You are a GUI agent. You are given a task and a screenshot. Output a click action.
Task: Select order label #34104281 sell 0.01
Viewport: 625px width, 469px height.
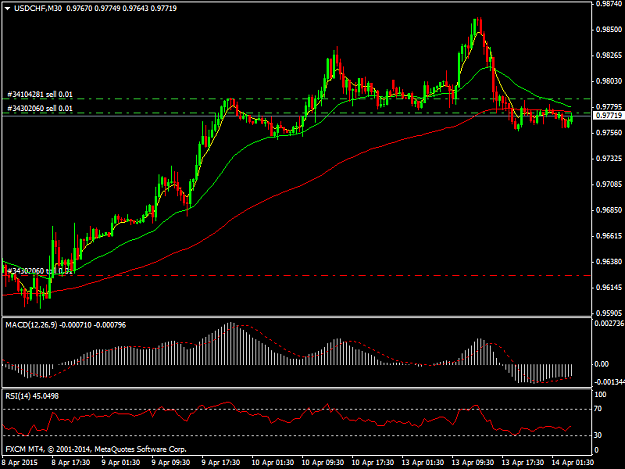click(40, 94)
